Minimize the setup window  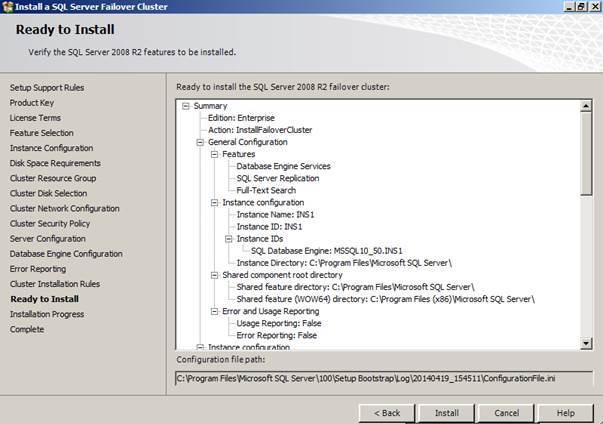[570, 7]
